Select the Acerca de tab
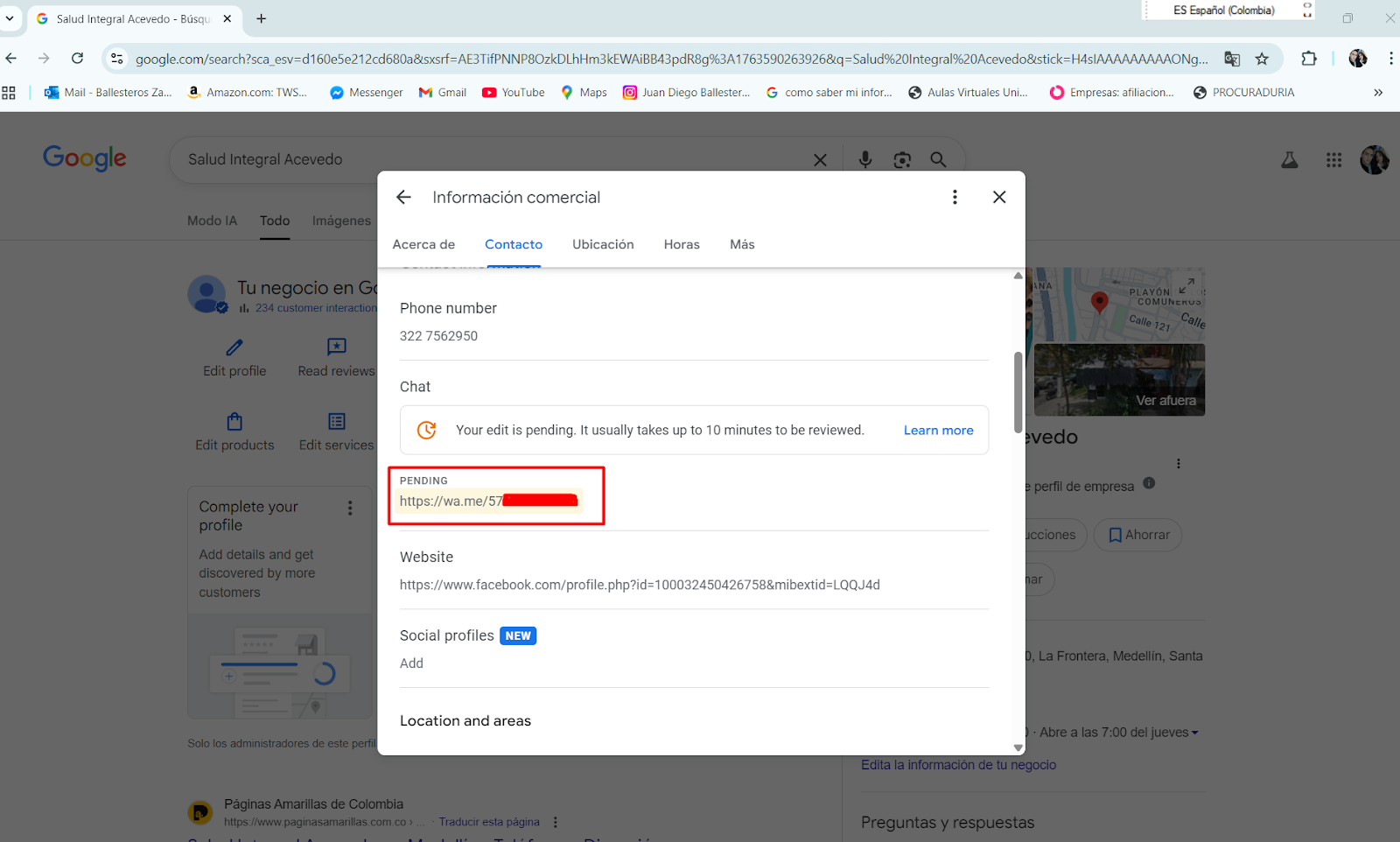Viewport: 1400px width, 842px height. (x=423, y=245)
